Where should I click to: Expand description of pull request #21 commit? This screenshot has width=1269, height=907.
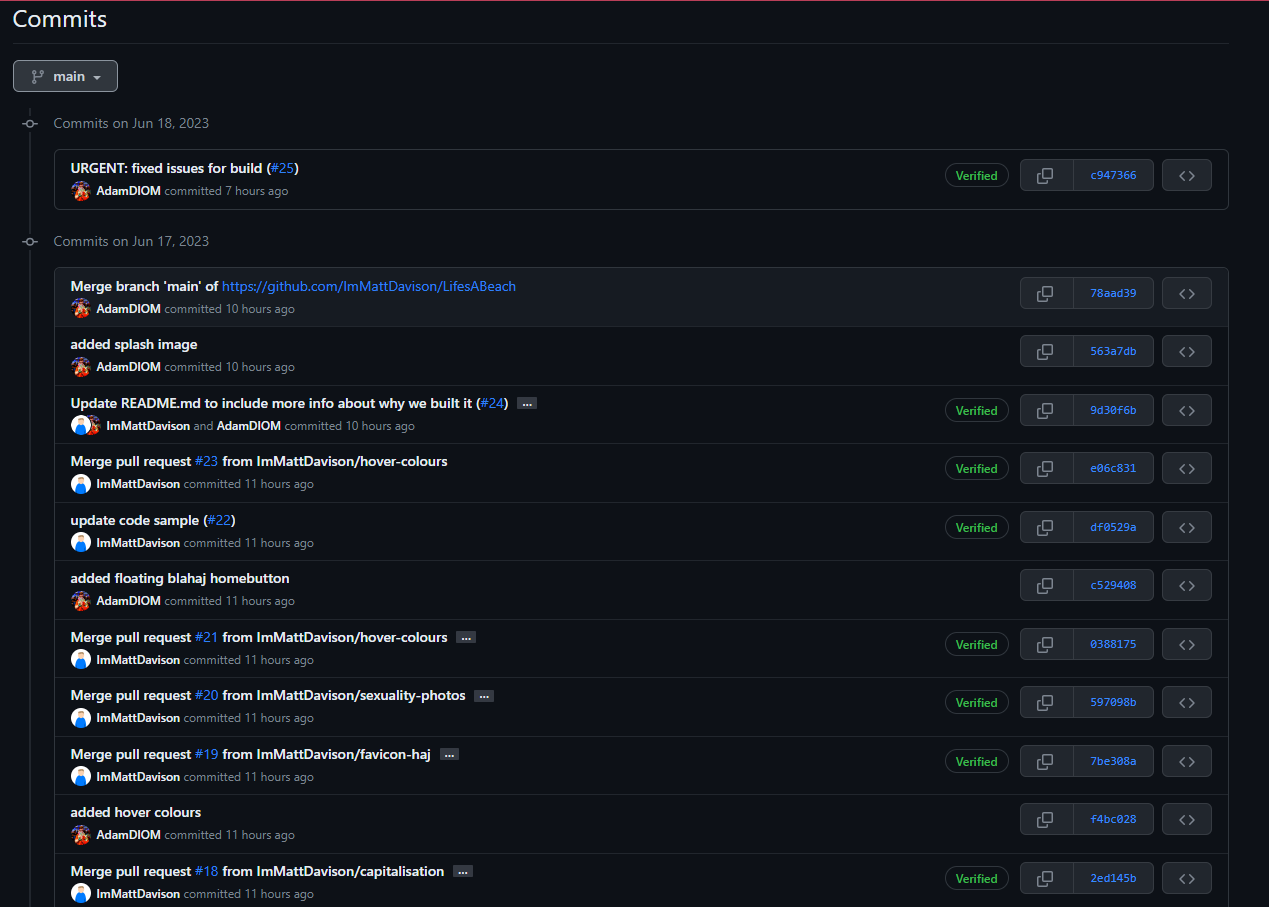[x=466, y=637]
